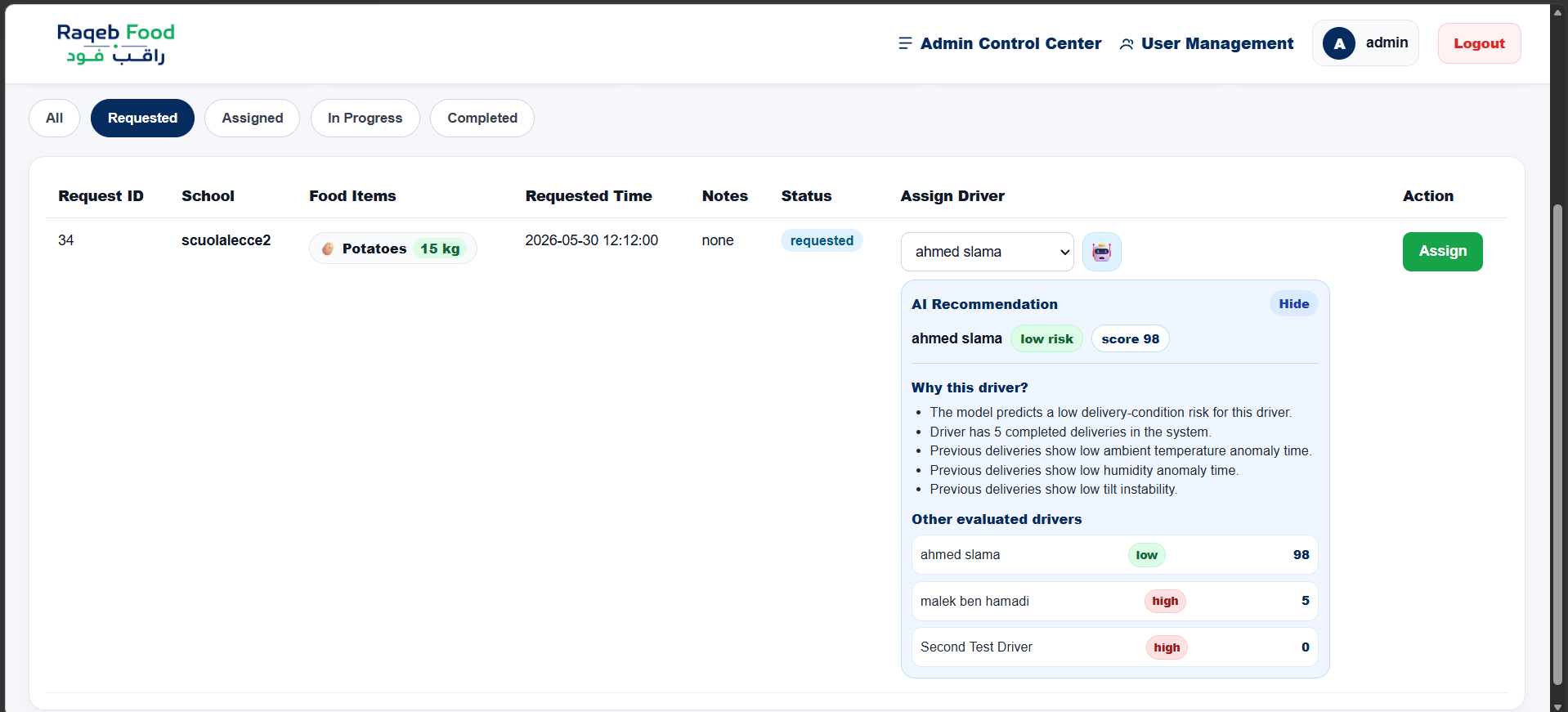Click the Action column header
Viewport: 1568px width, 712px height.
point(1428,196)
